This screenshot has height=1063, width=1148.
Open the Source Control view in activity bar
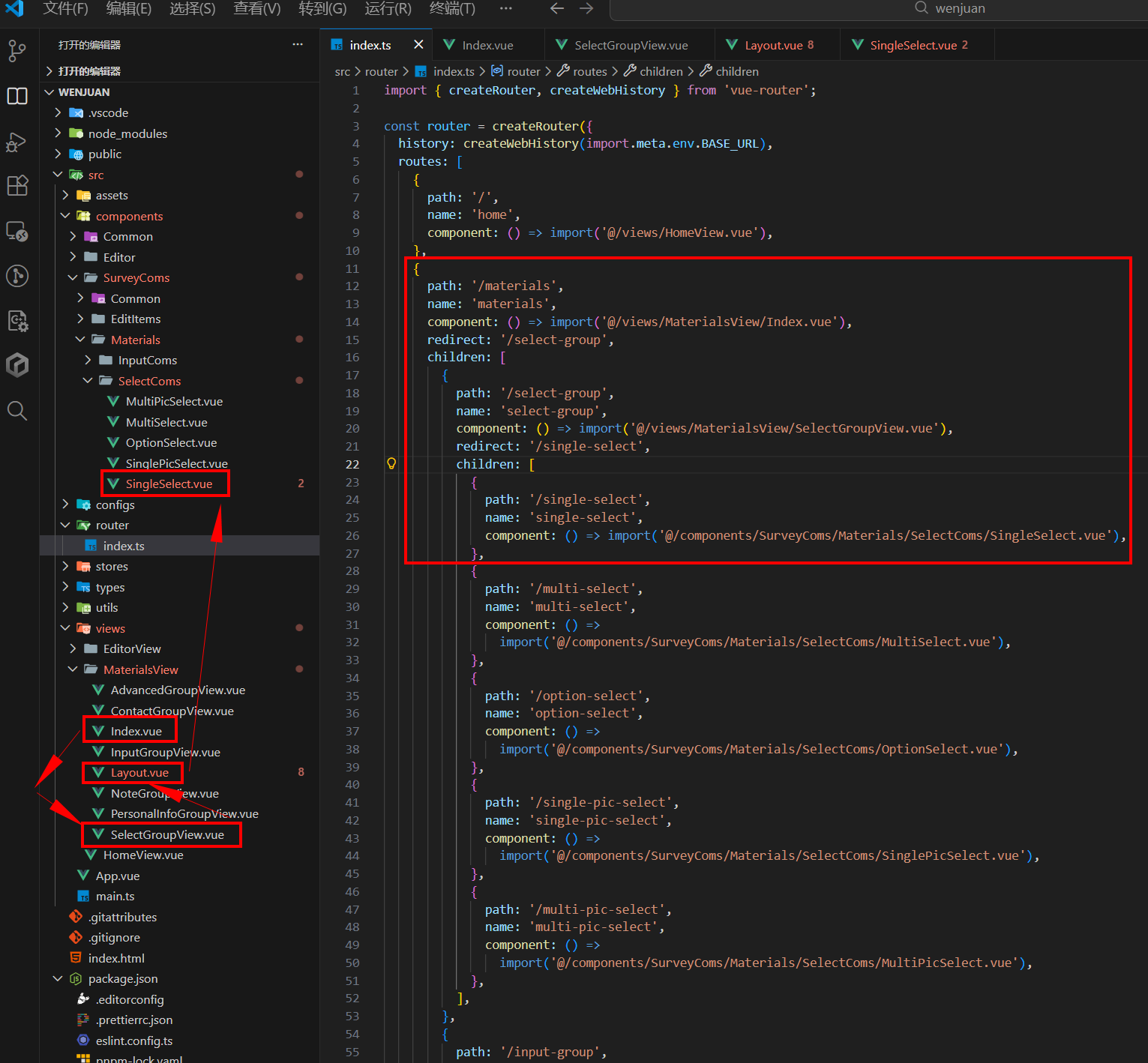16,51
